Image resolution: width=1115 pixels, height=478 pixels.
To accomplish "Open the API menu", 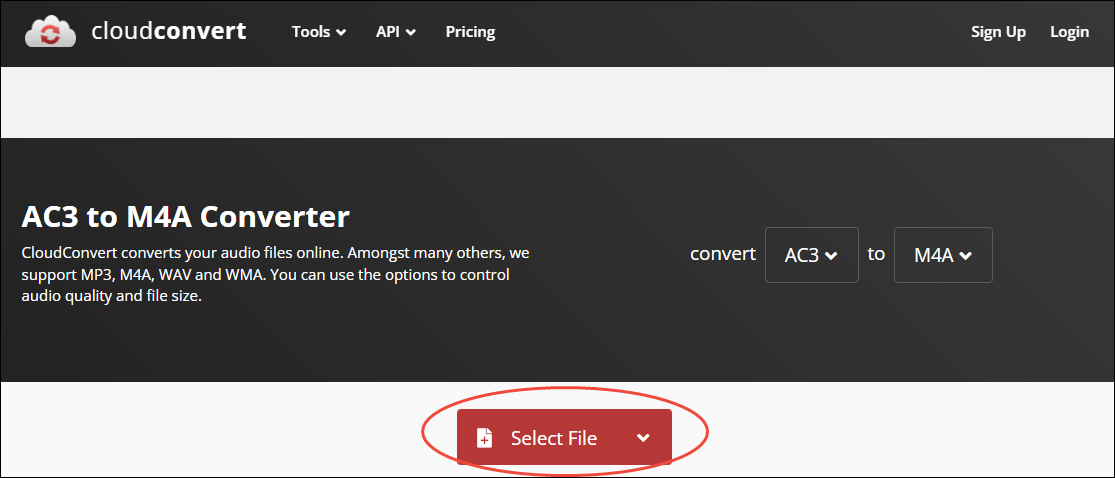I will [395, 32].
